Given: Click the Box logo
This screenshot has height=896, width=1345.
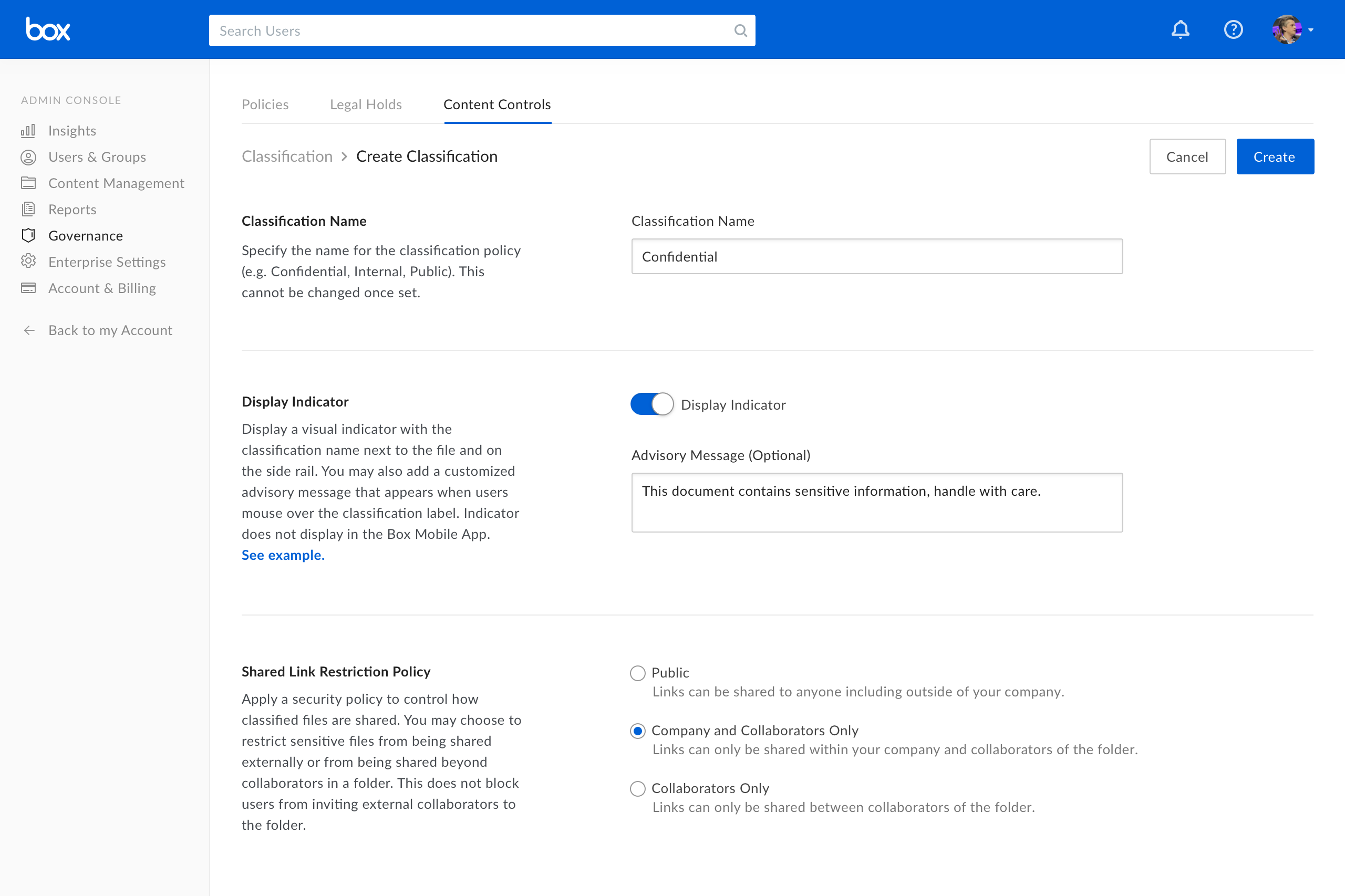Looking at the screenshot, I should (48, 29).
